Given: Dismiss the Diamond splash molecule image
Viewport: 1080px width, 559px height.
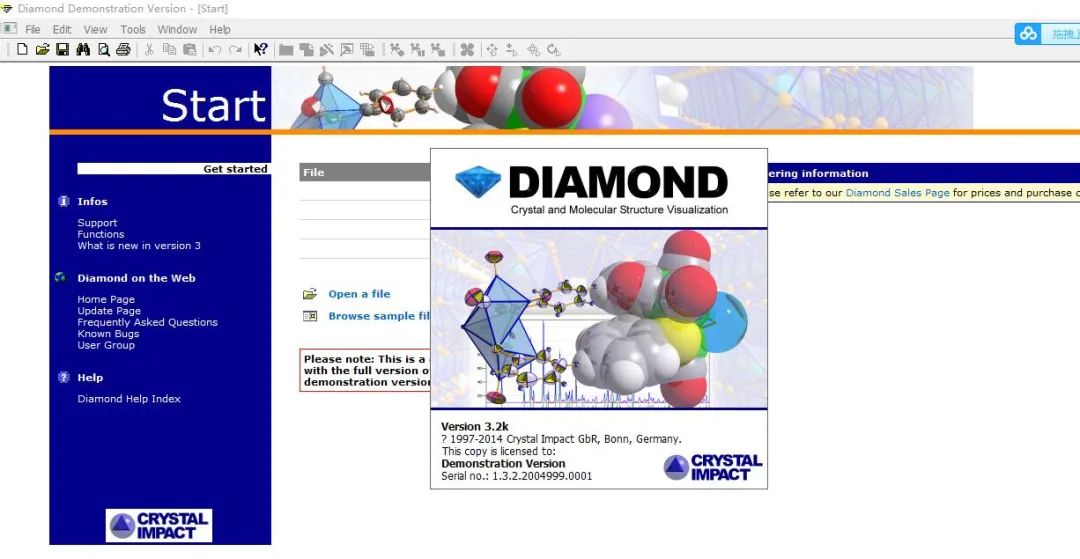Looking at the screenshot, I should [x=599, y=319].
